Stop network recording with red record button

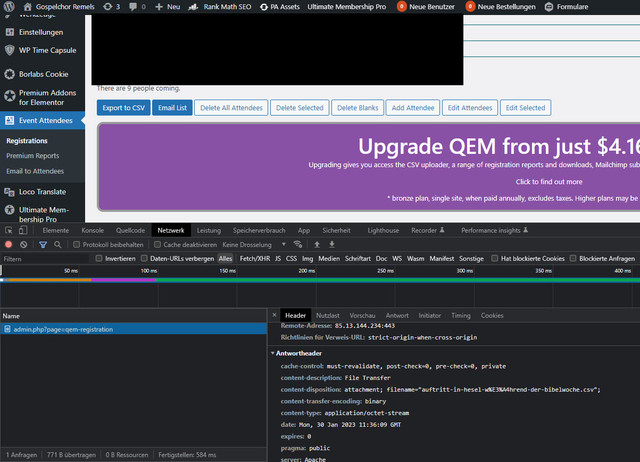(8, 244)
